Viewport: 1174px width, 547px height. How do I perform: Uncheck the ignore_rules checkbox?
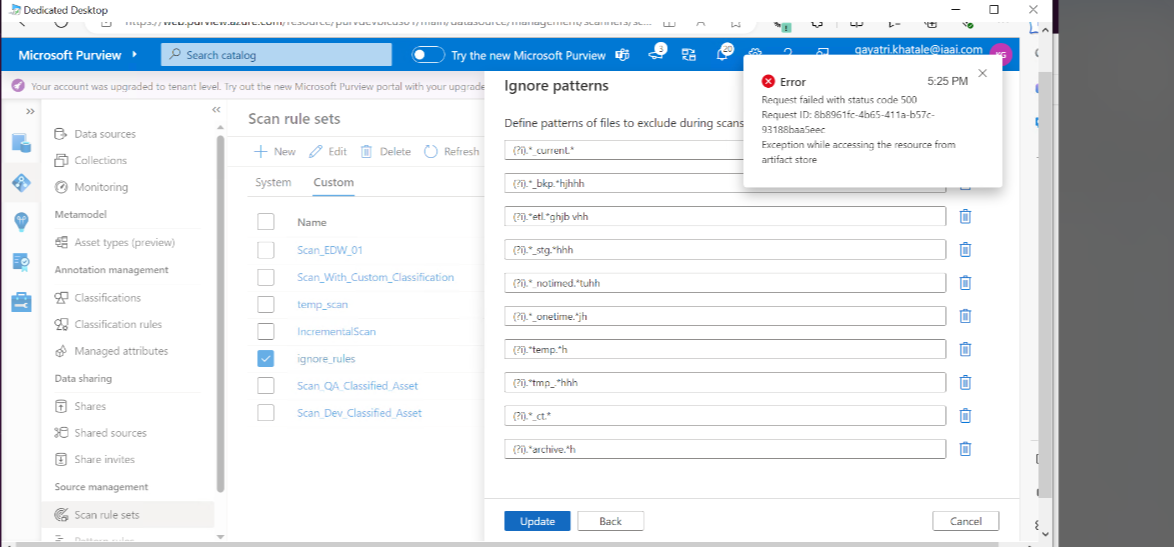[x=266, y=358]
